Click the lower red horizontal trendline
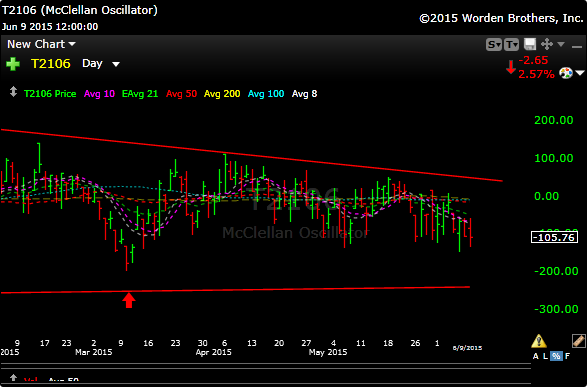Image resolution: width=587 pixels, height=387 pixels. click(x=235, y=290)
